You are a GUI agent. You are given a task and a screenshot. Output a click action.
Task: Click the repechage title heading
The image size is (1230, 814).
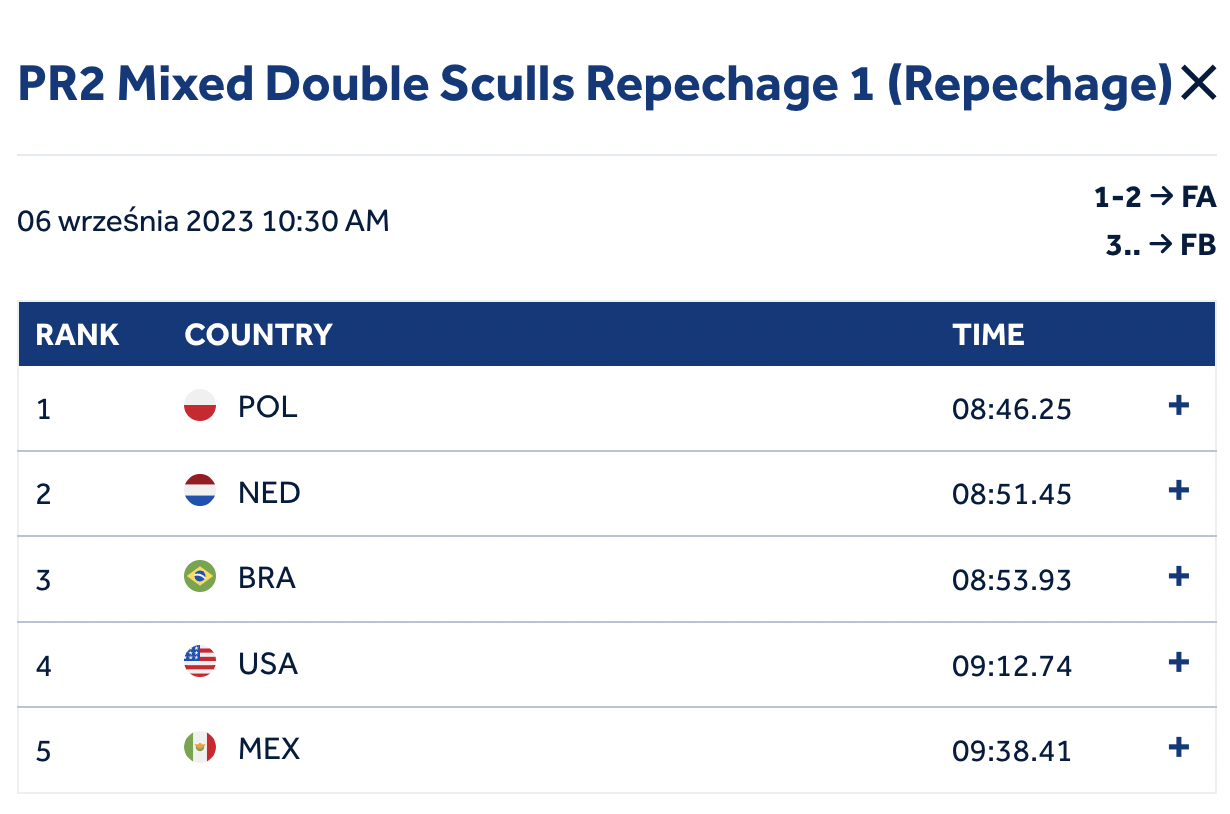pos(595,84)
